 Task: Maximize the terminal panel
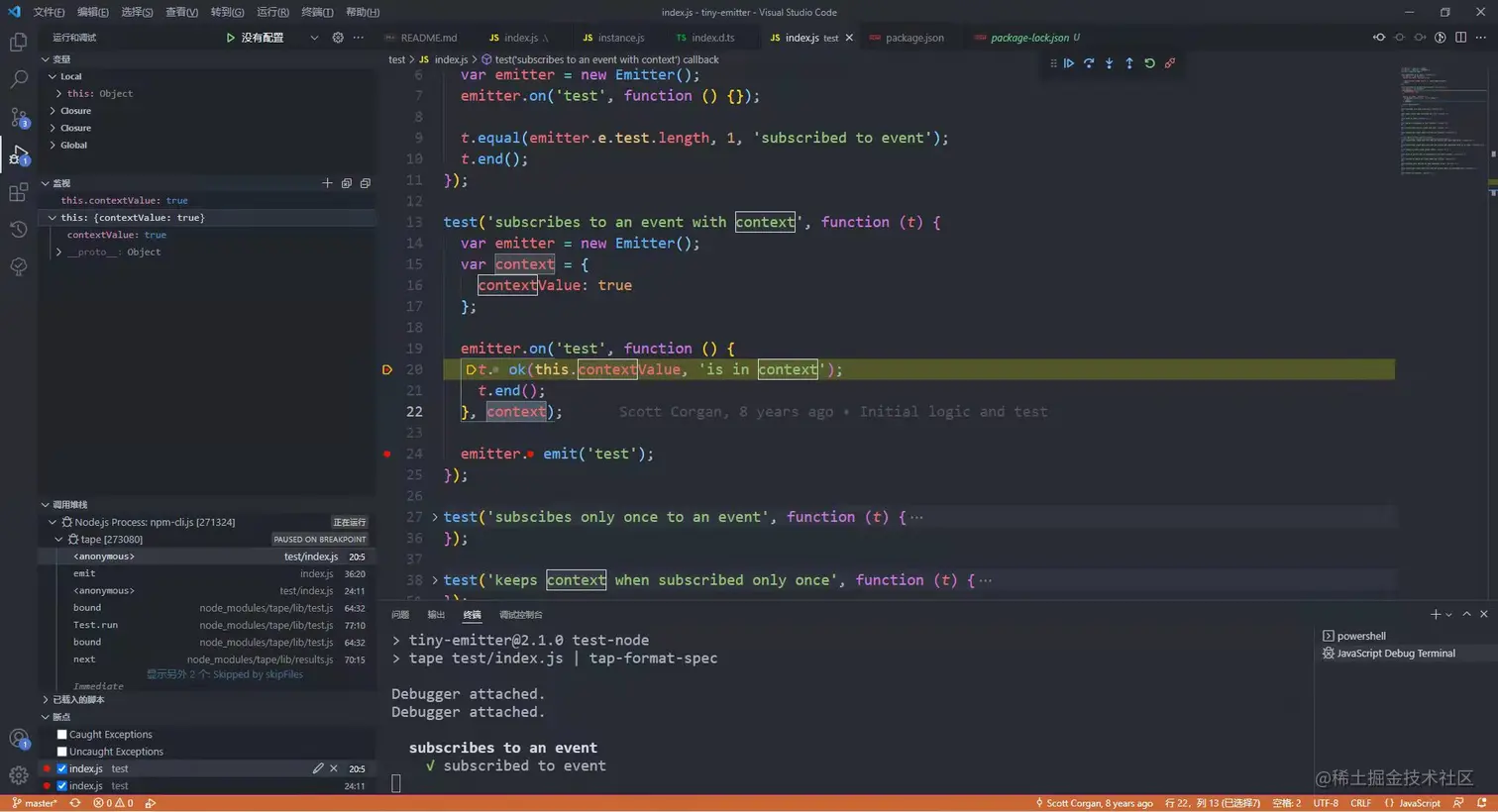1466,615
